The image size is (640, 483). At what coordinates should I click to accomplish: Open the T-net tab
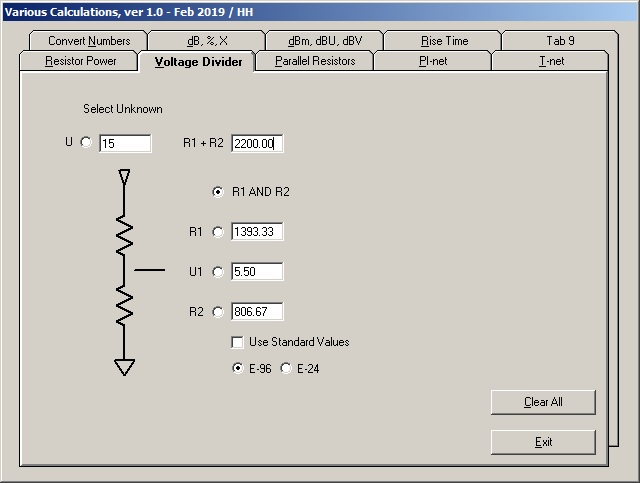[x=551, y=61]
